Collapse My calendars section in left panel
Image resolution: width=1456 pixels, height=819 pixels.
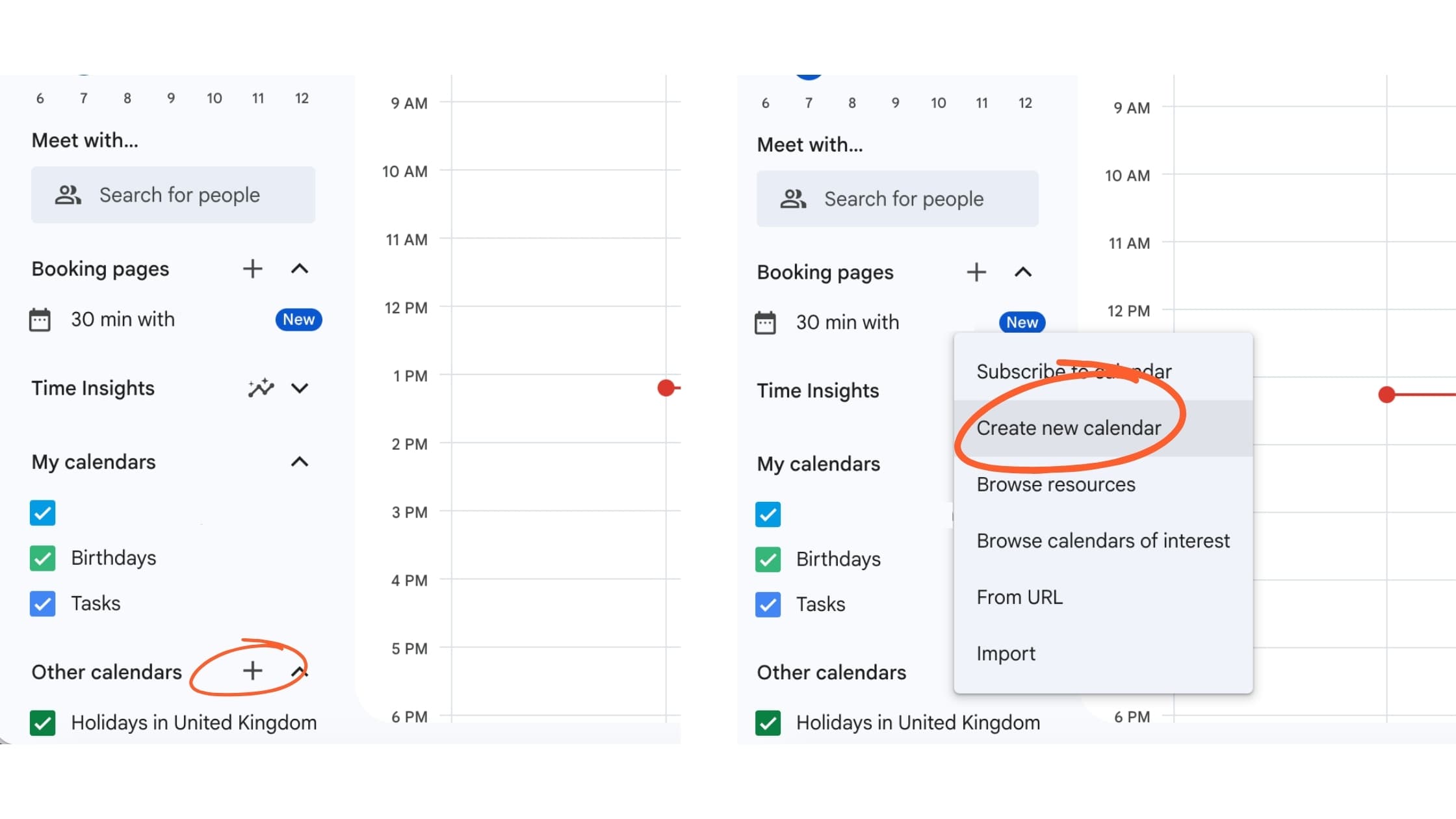(299, 461)
